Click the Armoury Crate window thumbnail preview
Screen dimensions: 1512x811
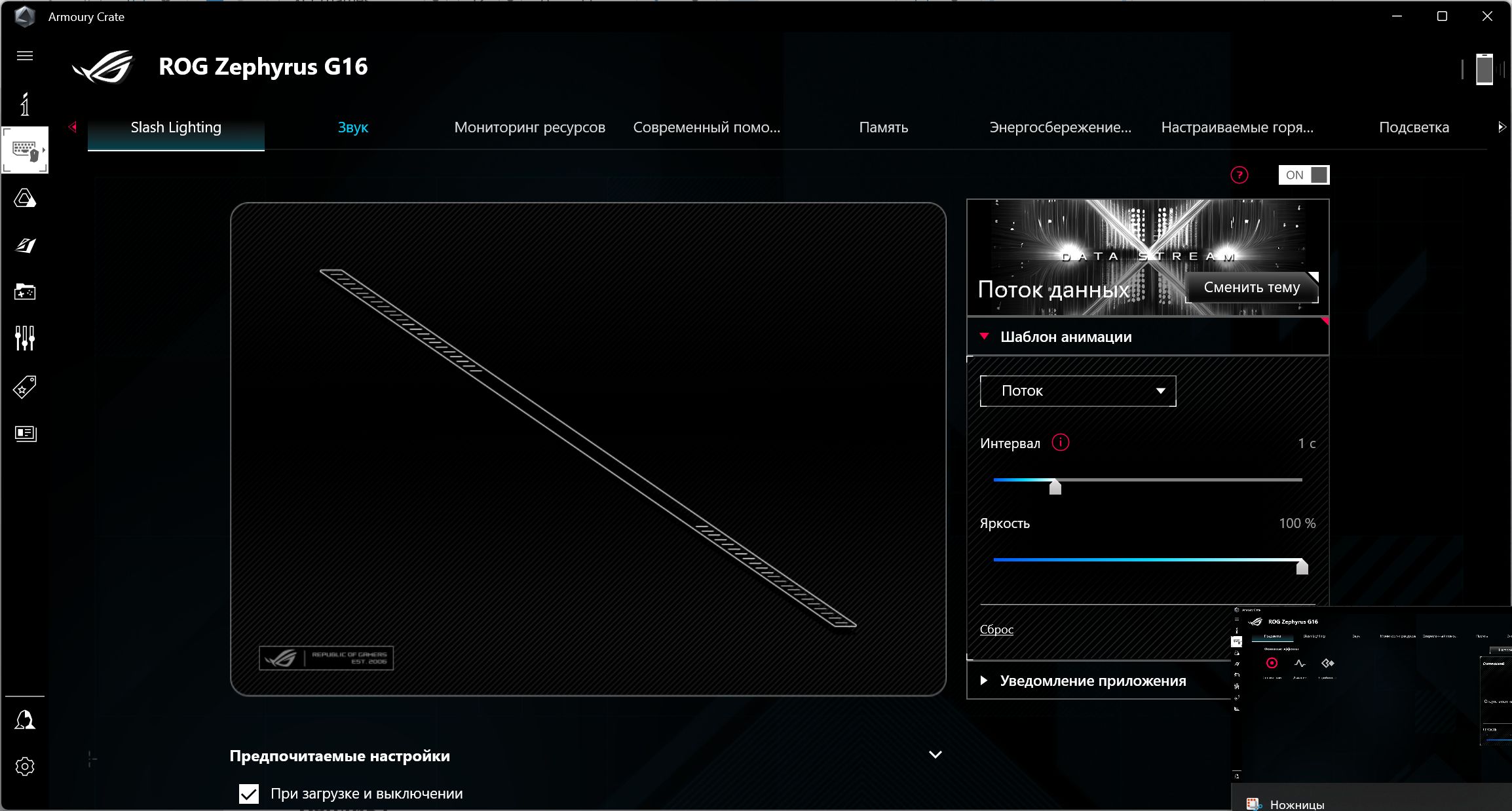(1371, 694)
